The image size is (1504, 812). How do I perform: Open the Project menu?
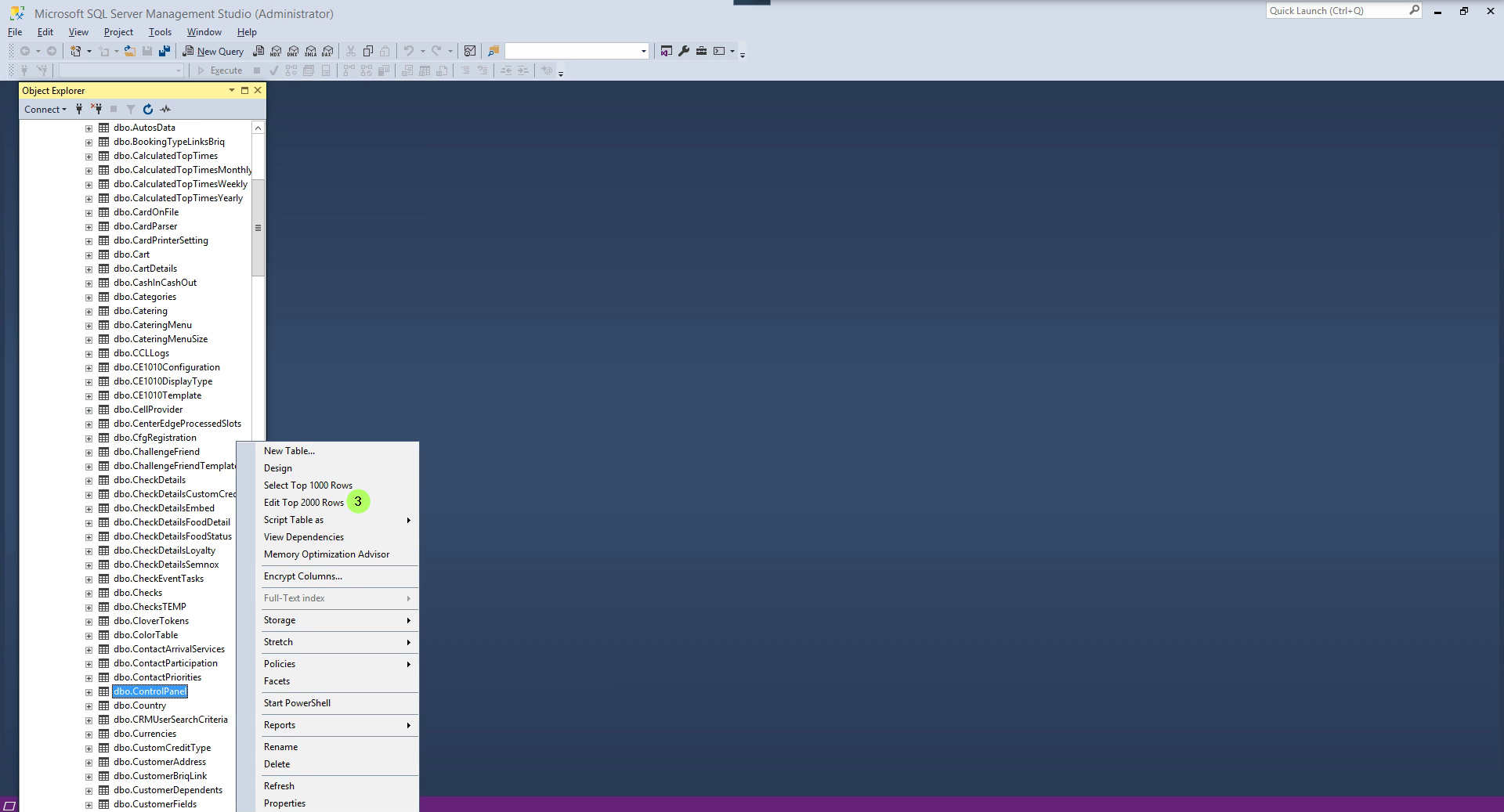118,32
